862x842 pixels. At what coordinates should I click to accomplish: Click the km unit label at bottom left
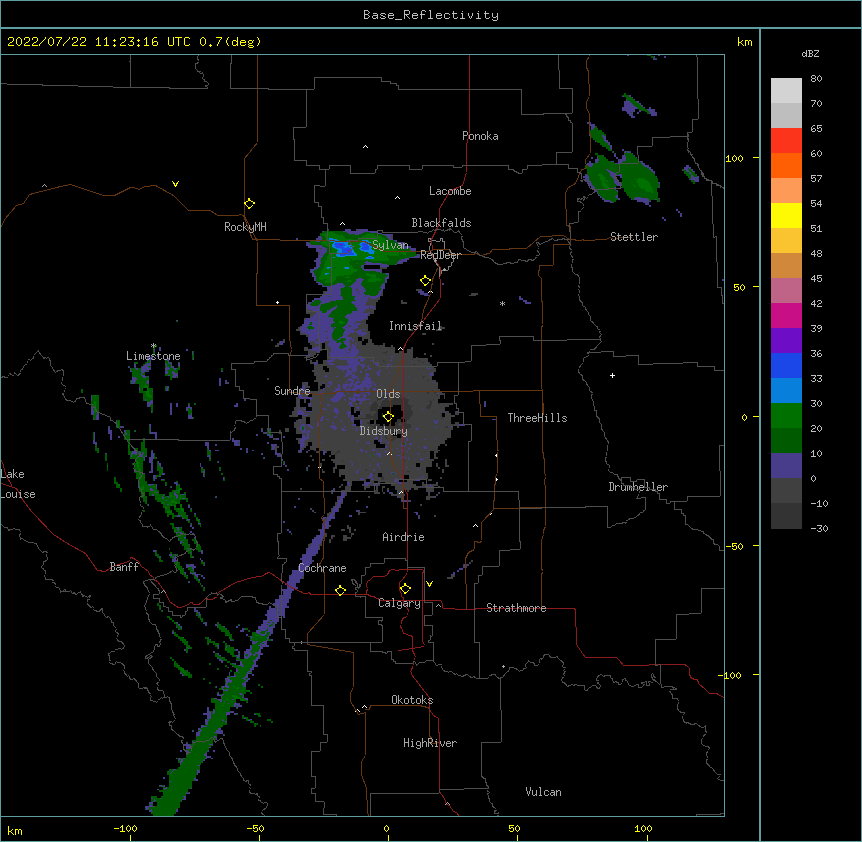15,830
